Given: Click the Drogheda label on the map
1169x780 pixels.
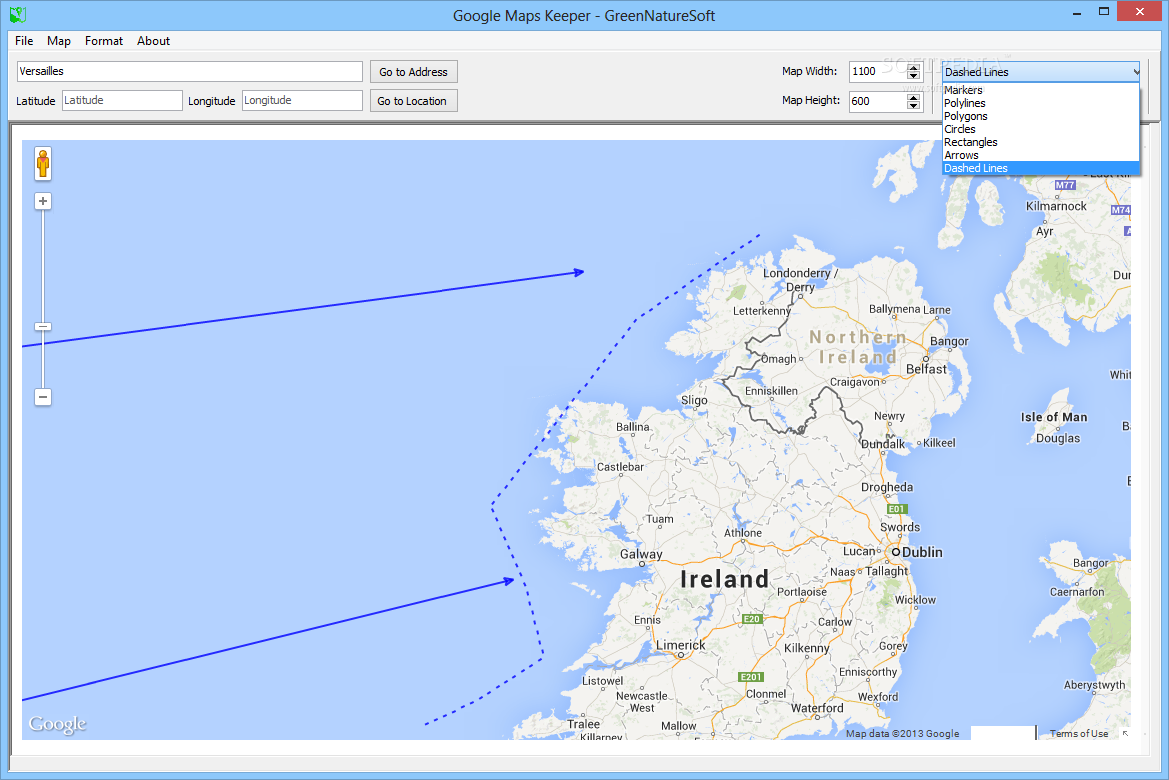Looking at the screenshot, I should (887, 488).
